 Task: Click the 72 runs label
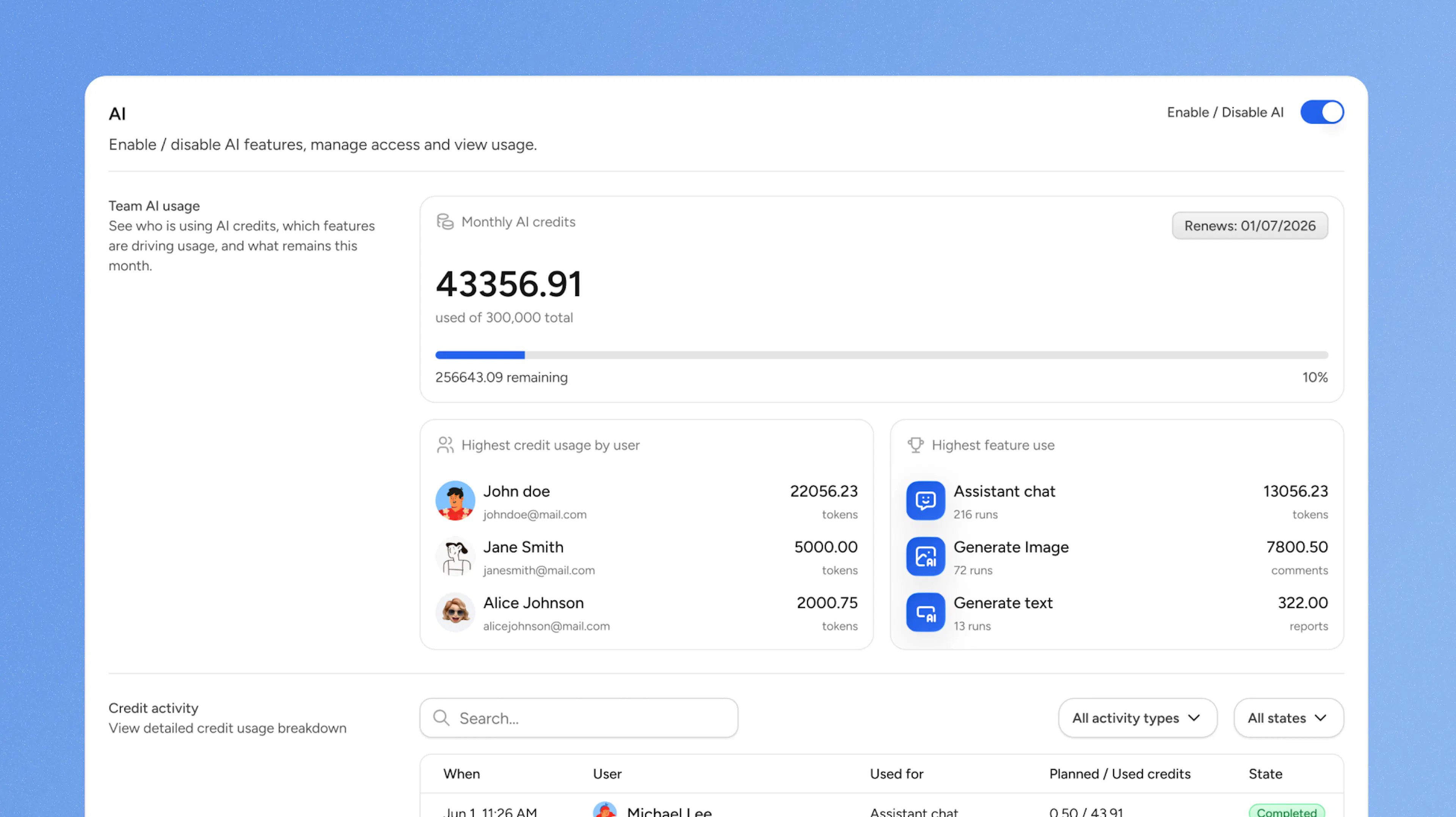pyautogui.click(x=973, y=571)
